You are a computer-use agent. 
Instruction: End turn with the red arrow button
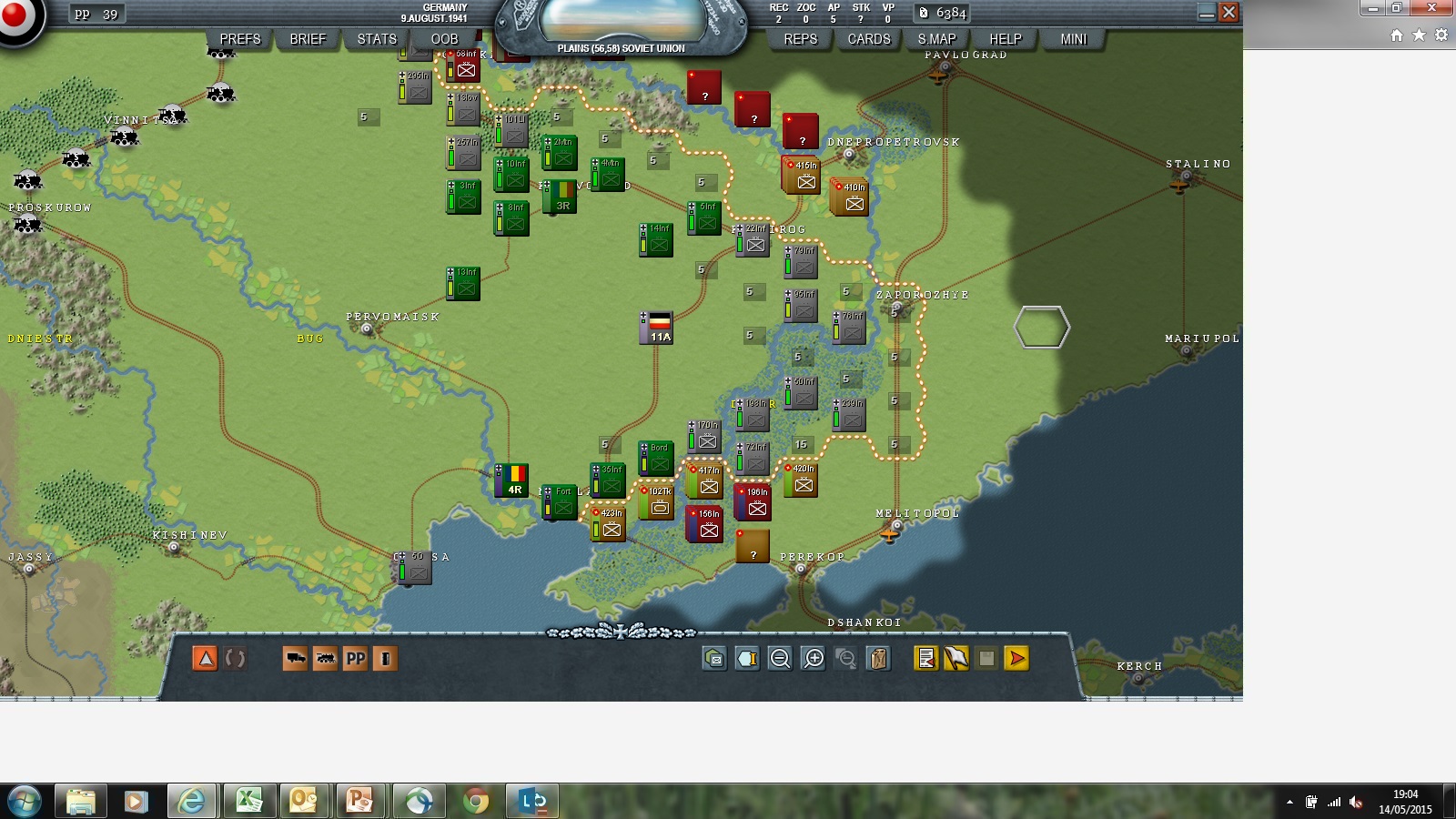[x=1016, y=658]
